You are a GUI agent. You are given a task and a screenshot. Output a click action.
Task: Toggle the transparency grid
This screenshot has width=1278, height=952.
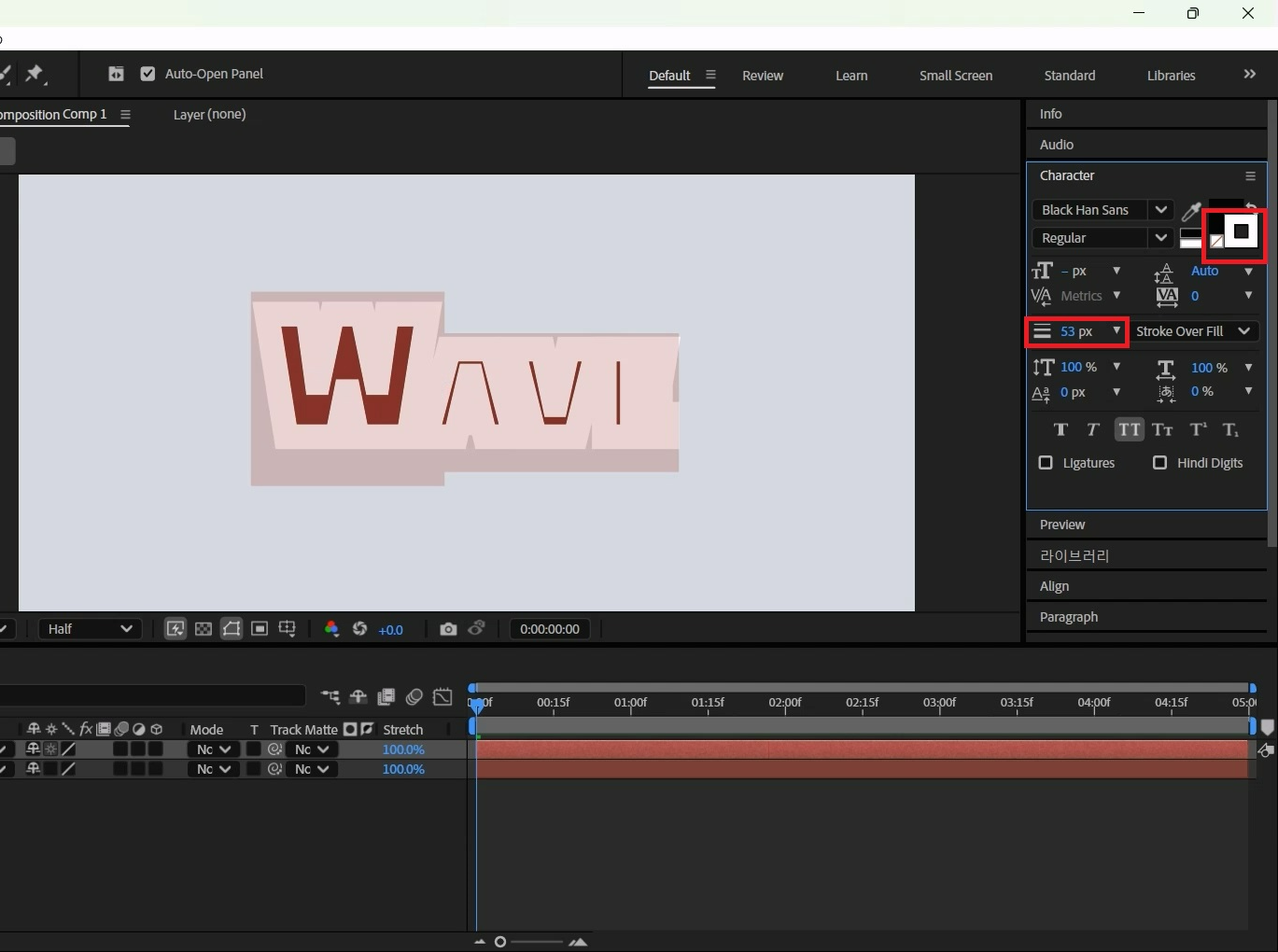click(x=203, y=629)
